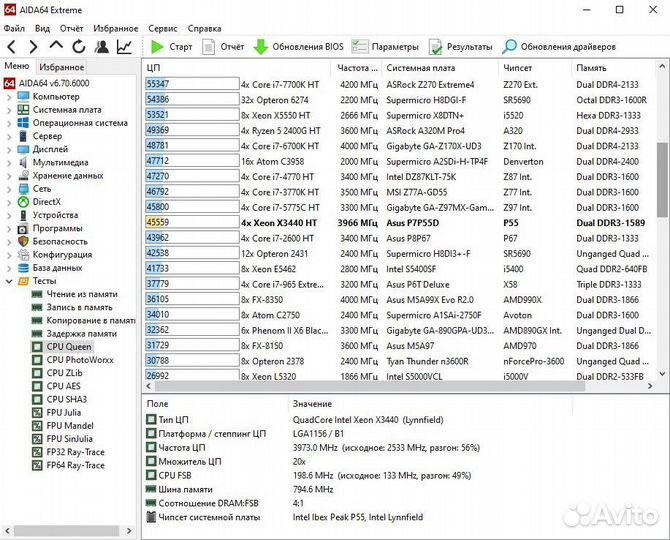Open the Файл menu
This screenshot has width=670, height=540.
pos(14,28)
